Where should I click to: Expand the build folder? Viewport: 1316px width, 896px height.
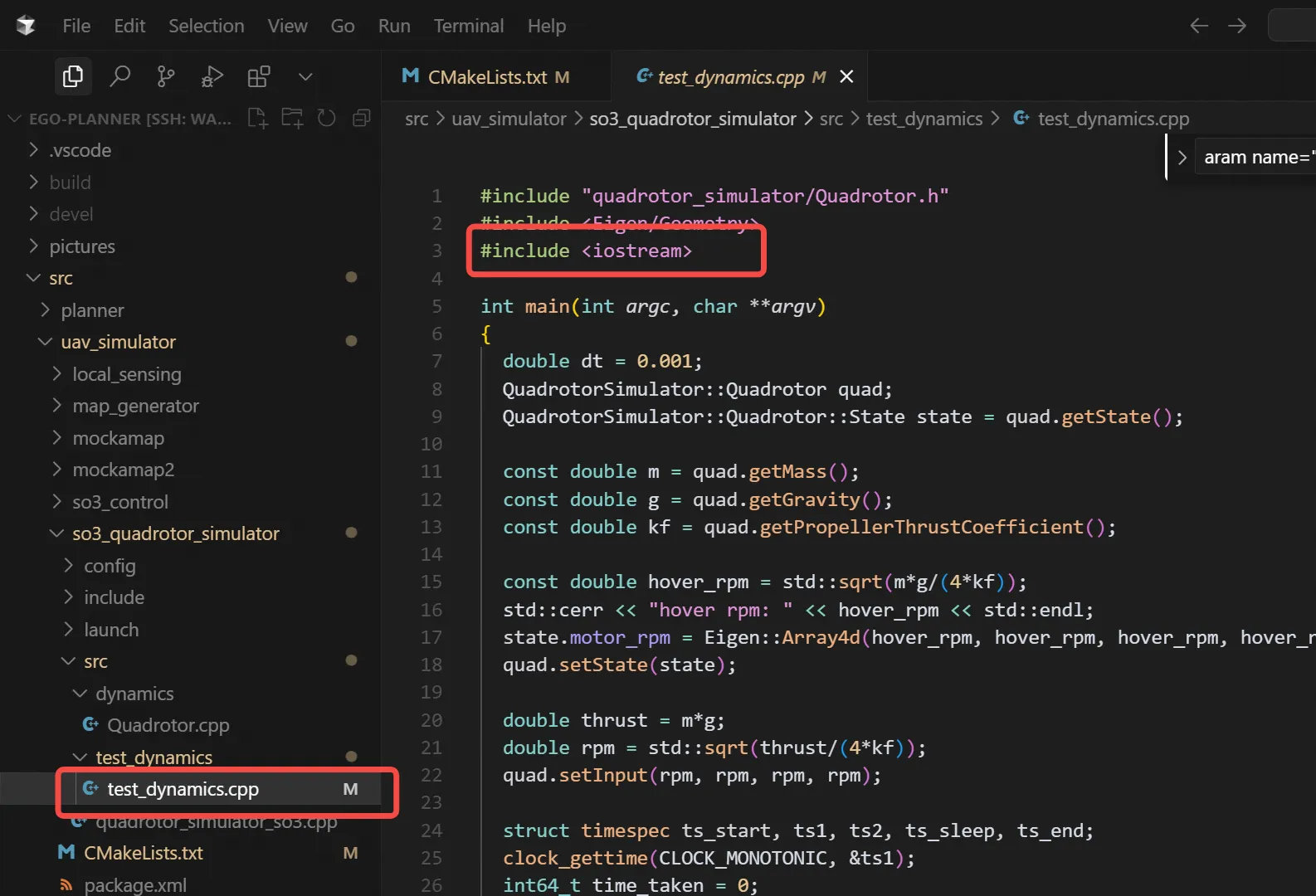coord(70,183)
